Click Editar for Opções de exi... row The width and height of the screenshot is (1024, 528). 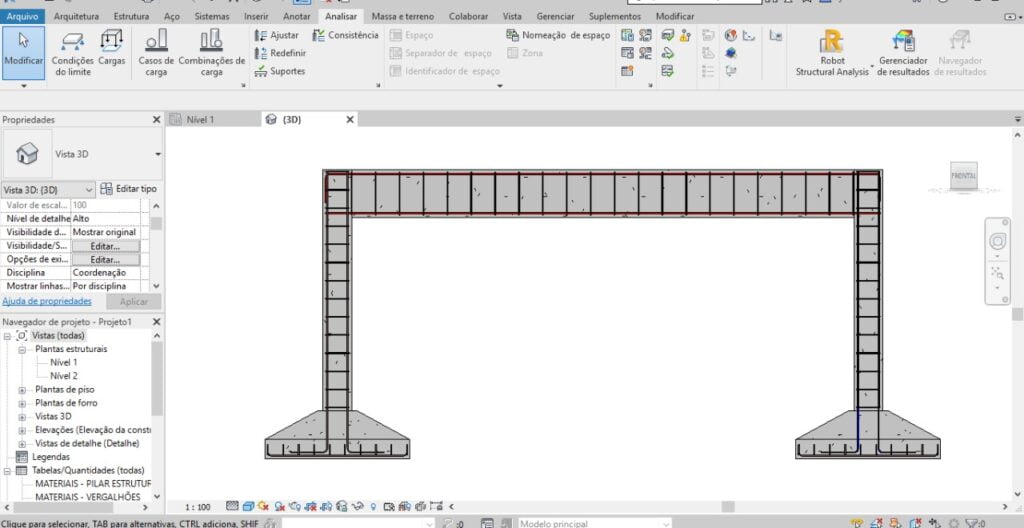[105, 259]
